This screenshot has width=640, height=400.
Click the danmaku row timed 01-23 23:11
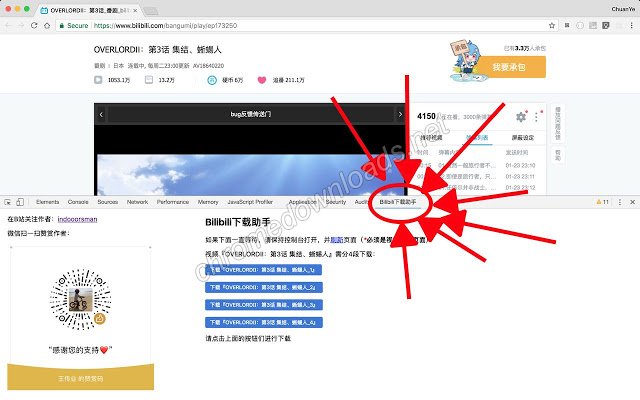[x=476, y=176]
